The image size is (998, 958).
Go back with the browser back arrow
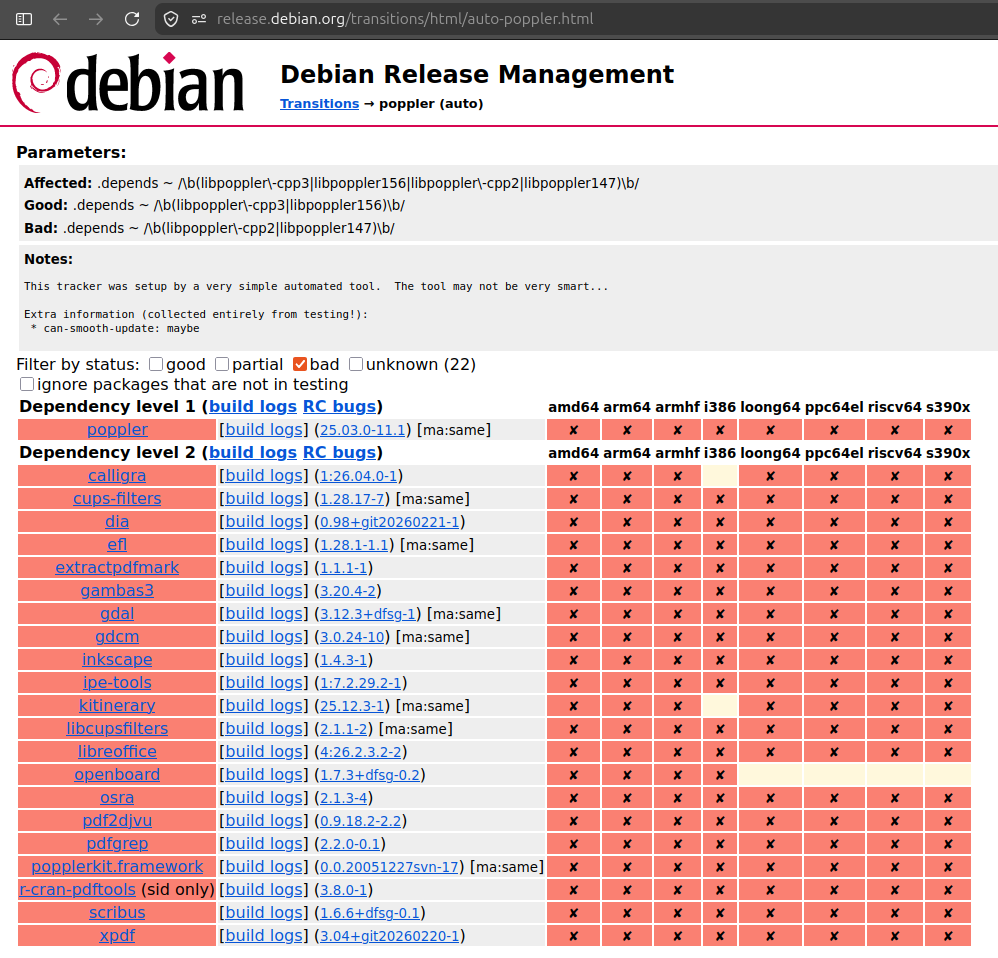click(60, 19)
